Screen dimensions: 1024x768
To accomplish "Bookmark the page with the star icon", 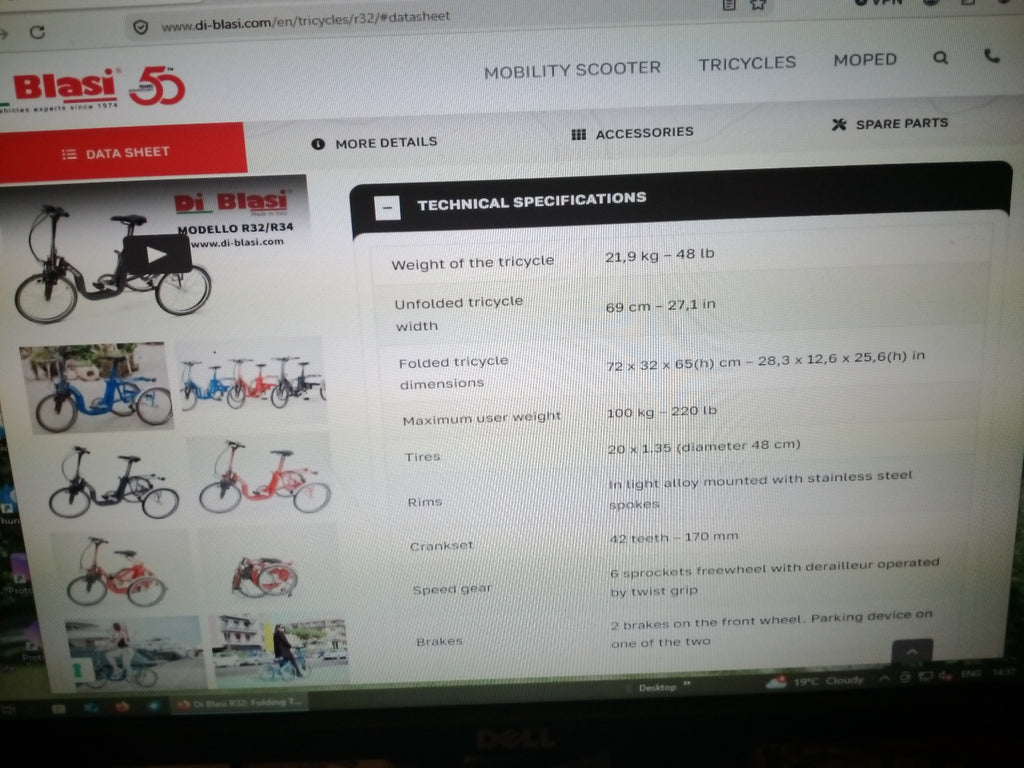I will pos(758,5).
